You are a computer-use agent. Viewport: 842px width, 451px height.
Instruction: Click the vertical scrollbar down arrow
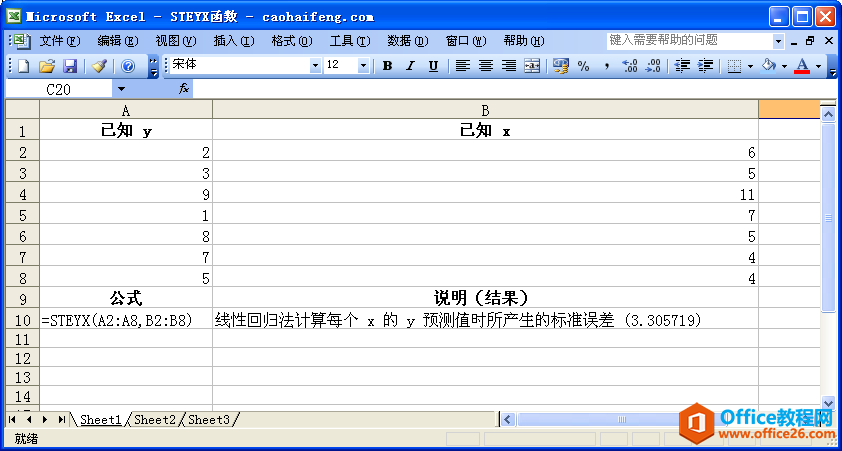(x=829, y=403)
